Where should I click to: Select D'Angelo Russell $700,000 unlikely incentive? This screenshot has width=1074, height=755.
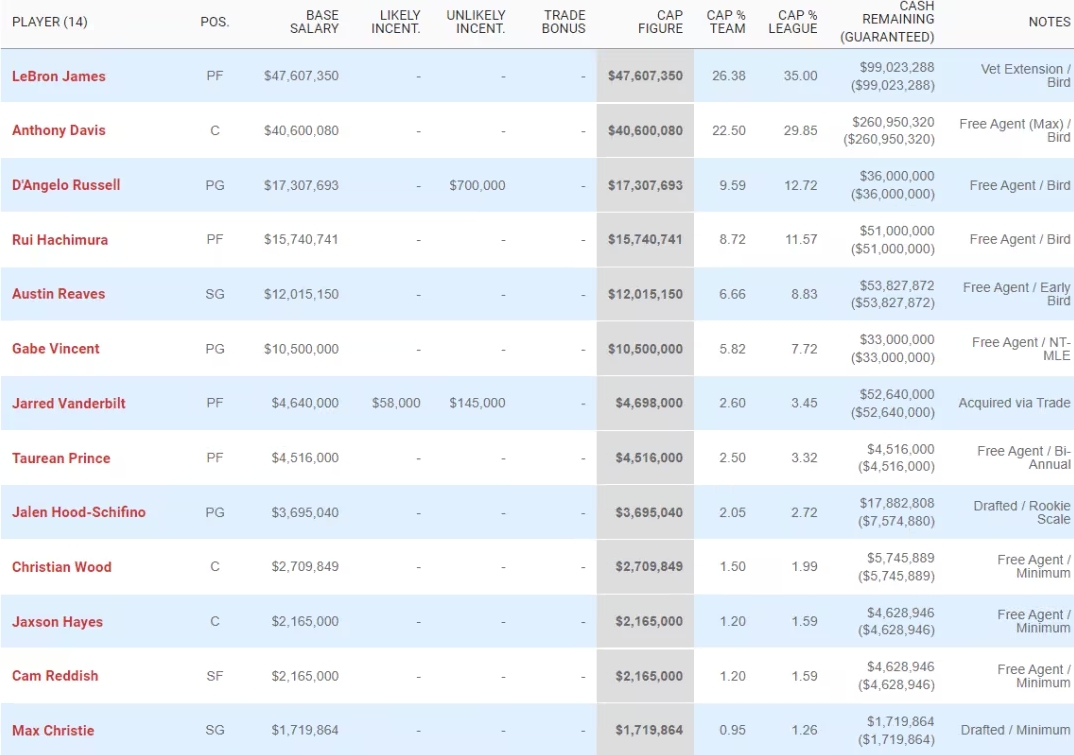click(x=477, y=185)
